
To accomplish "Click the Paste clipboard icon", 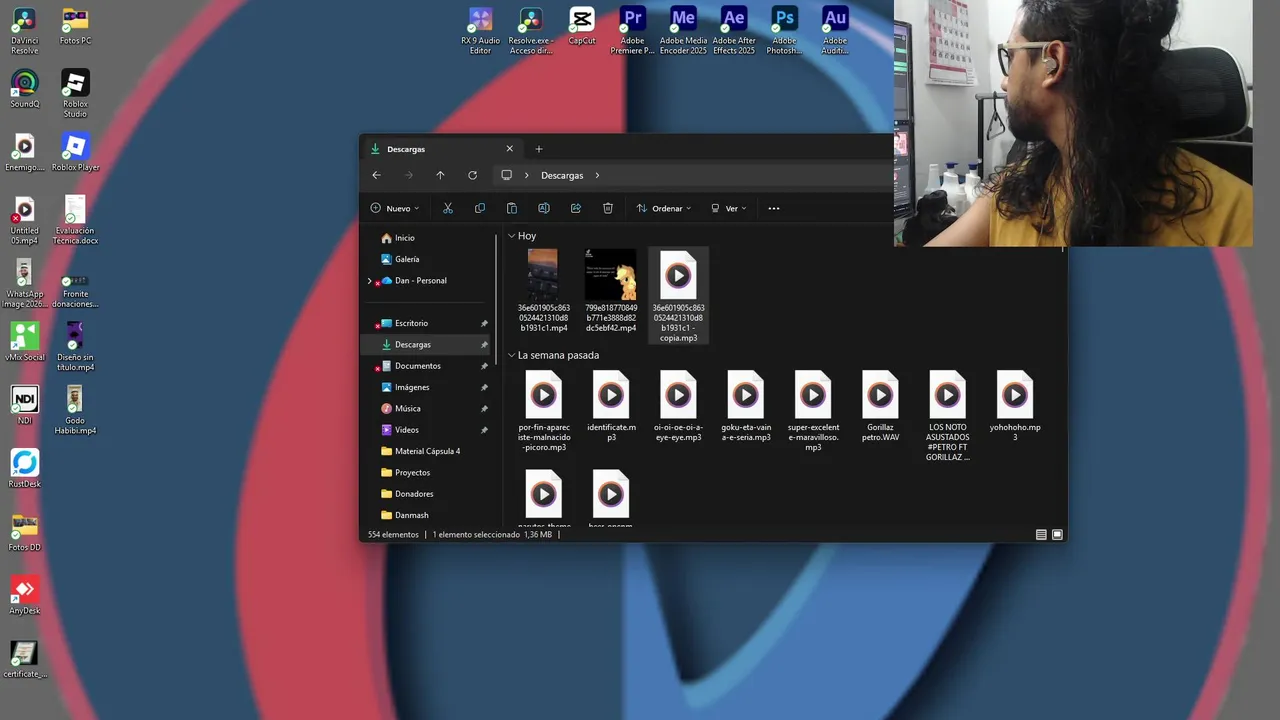I will tap(512, 208).
